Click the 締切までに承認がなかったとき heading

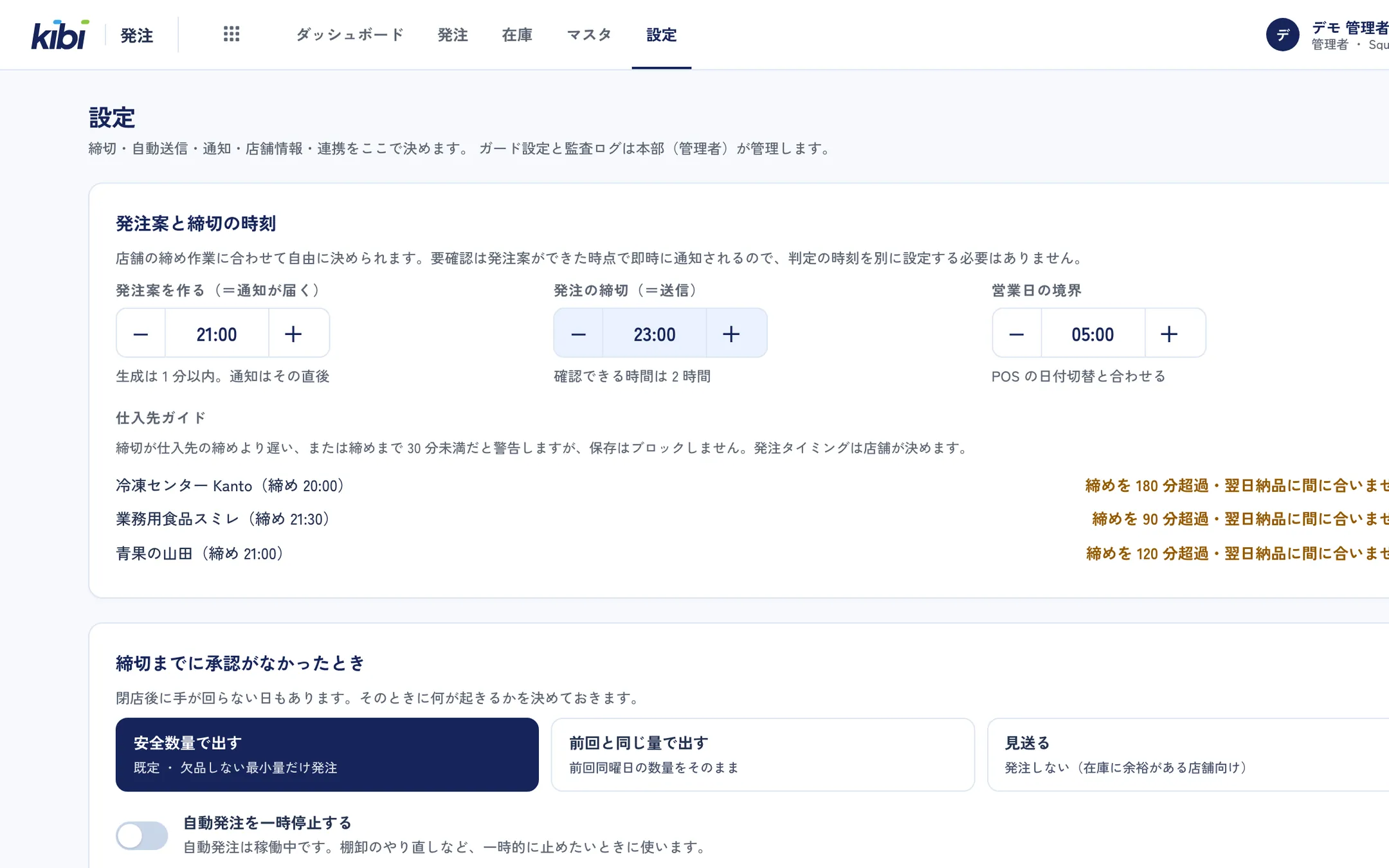point(240,663)
